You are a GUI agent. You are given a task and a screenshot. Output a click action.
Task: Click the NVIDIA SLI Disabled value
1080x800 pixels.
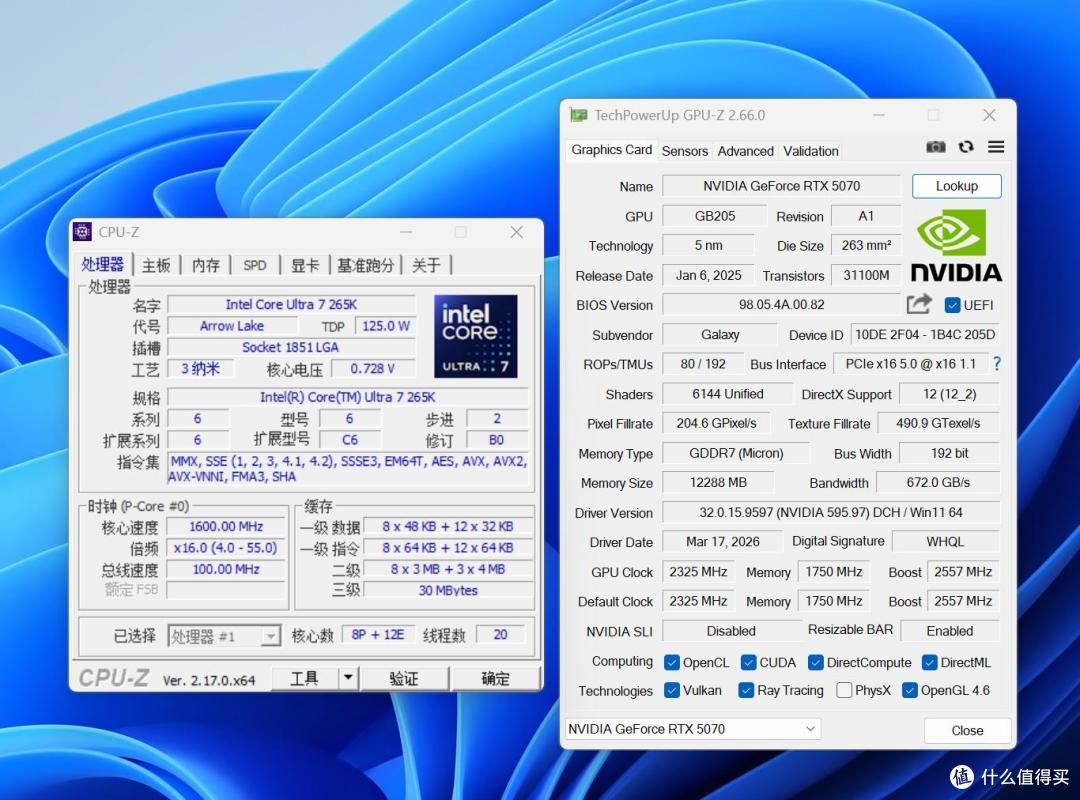pyautogui.click(x=731, y=630)
